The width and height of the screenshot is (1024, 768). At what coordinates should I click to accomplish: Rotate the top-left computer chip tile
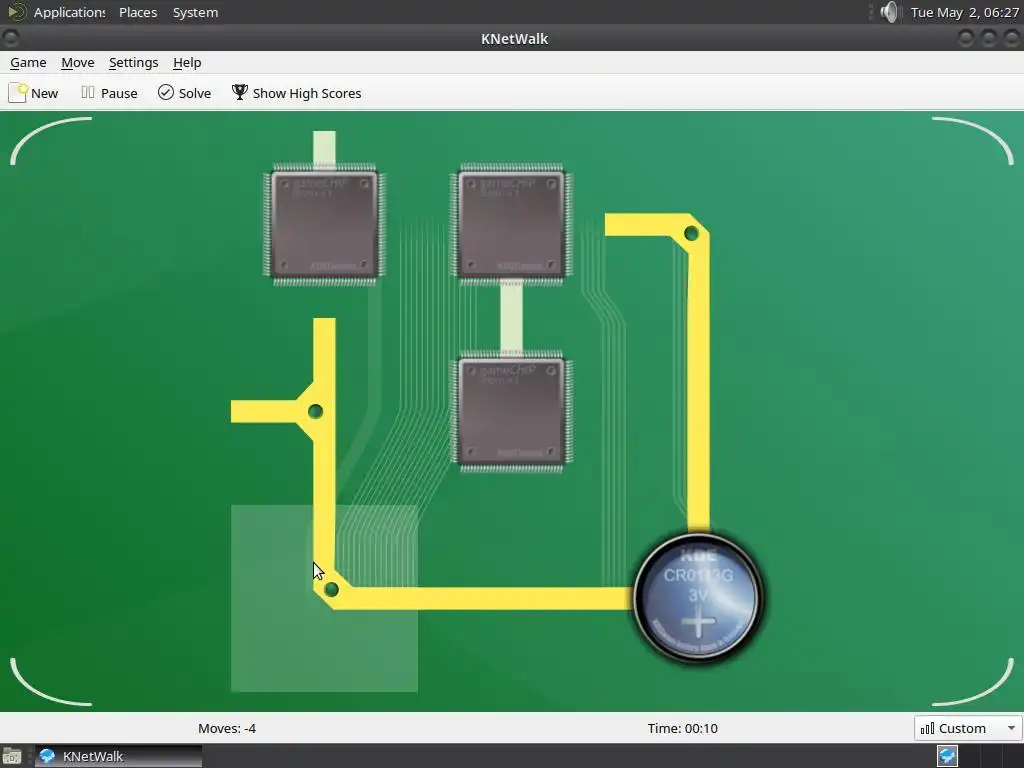coord(325,225)
